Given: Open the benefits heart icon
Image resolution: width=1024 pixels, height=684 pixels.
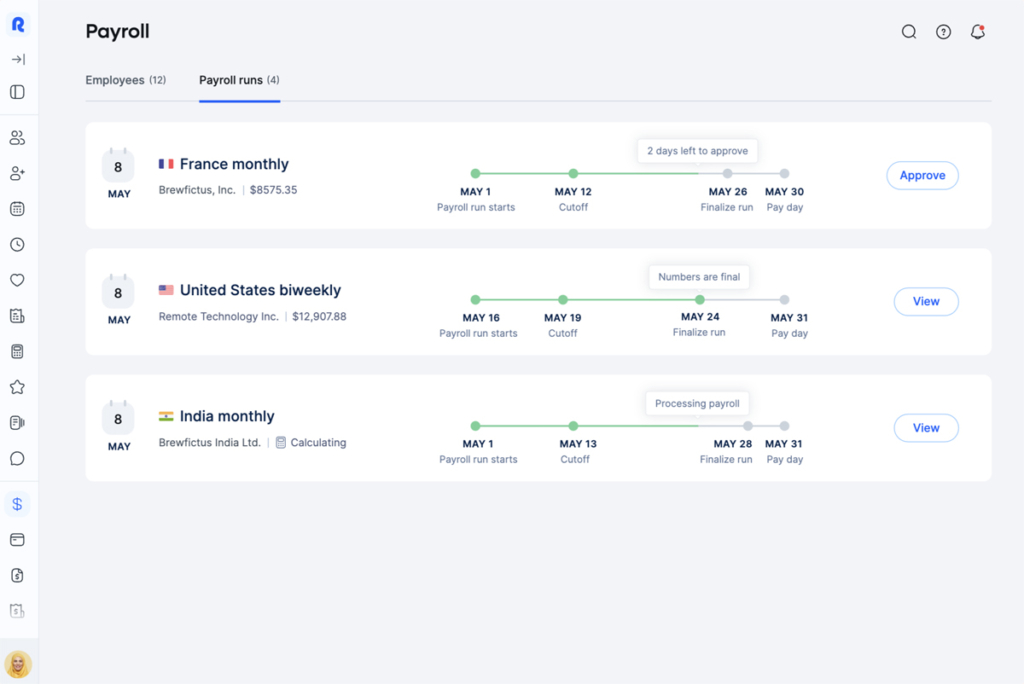Looking at the screenshot, I should (x=17, y=280).
